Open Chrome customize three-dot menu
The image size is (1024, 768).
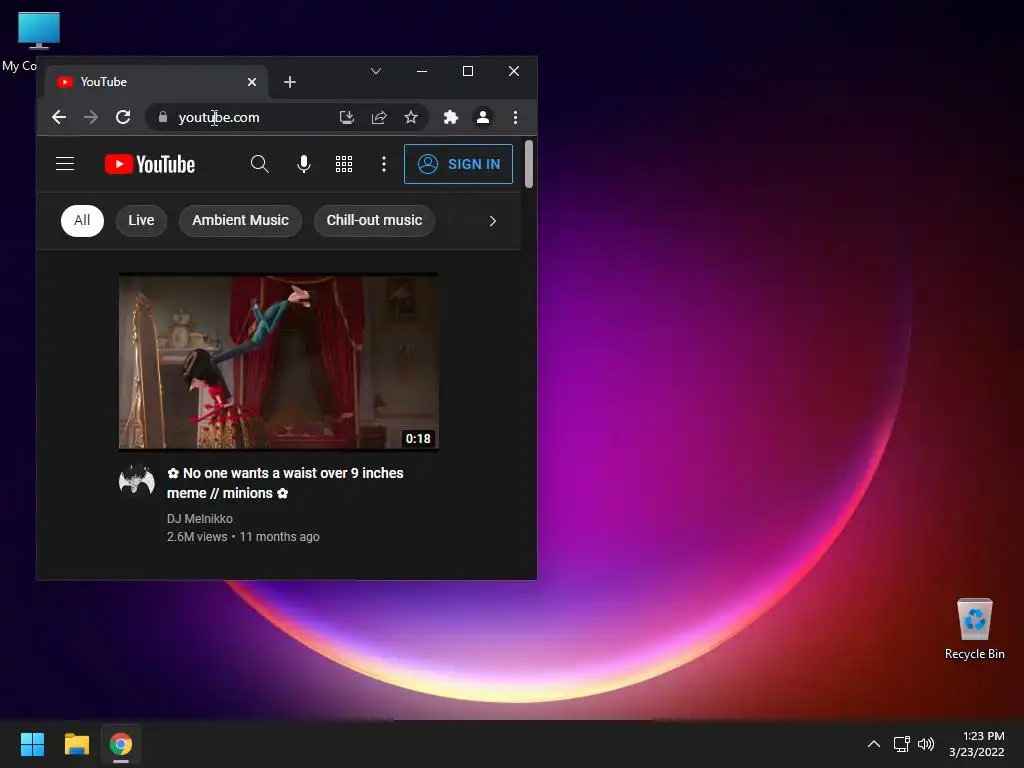click(515, 117)
